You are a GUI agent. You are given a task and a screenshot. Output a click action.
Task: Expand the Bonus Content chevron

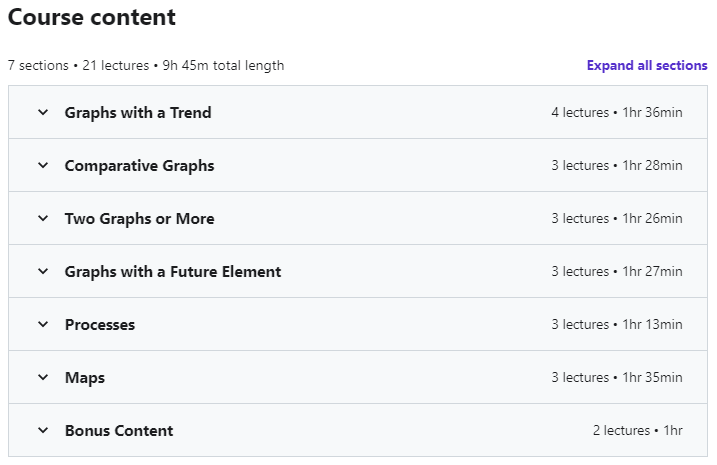point(43,431)
